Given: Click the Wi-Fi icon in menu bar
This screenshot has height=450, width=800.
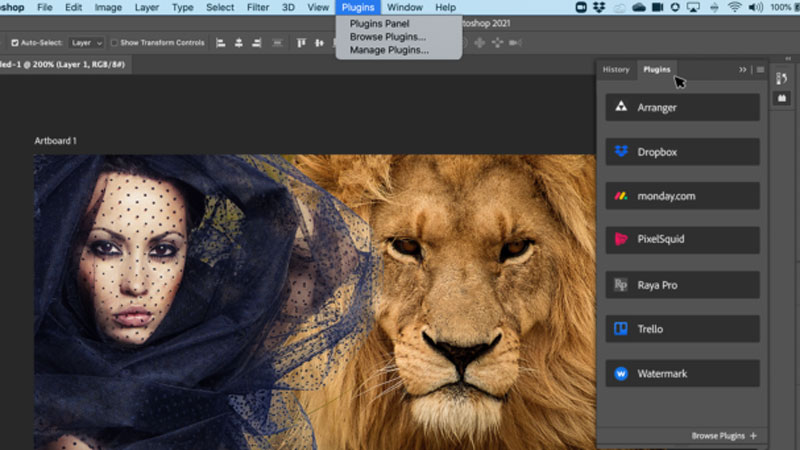Looking at the screenshot, I should (x=735, y=7).
